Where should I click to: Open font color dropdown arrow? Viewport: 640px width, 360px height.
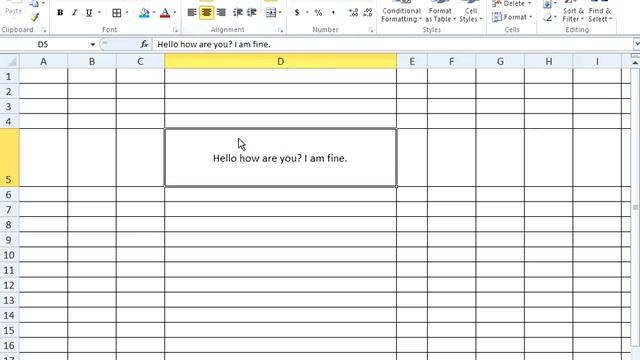tap(175, 13)
